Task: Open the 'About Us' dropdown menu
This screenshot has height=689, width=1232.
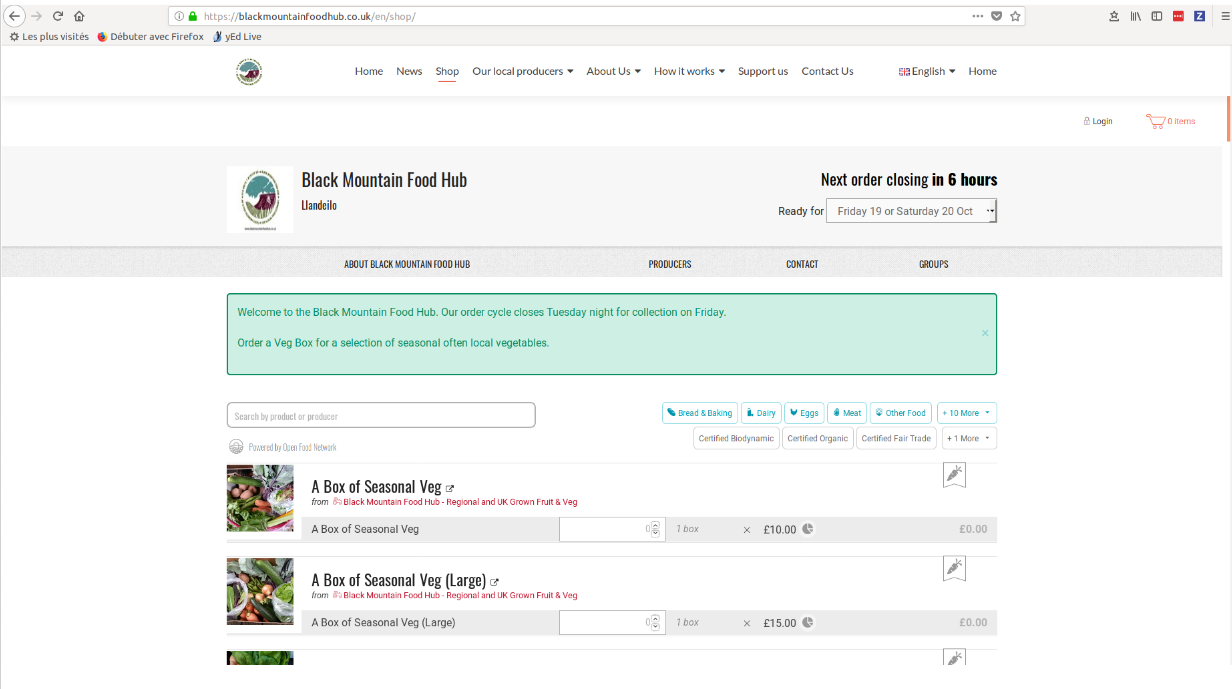Action: click(x=614, y=71)
